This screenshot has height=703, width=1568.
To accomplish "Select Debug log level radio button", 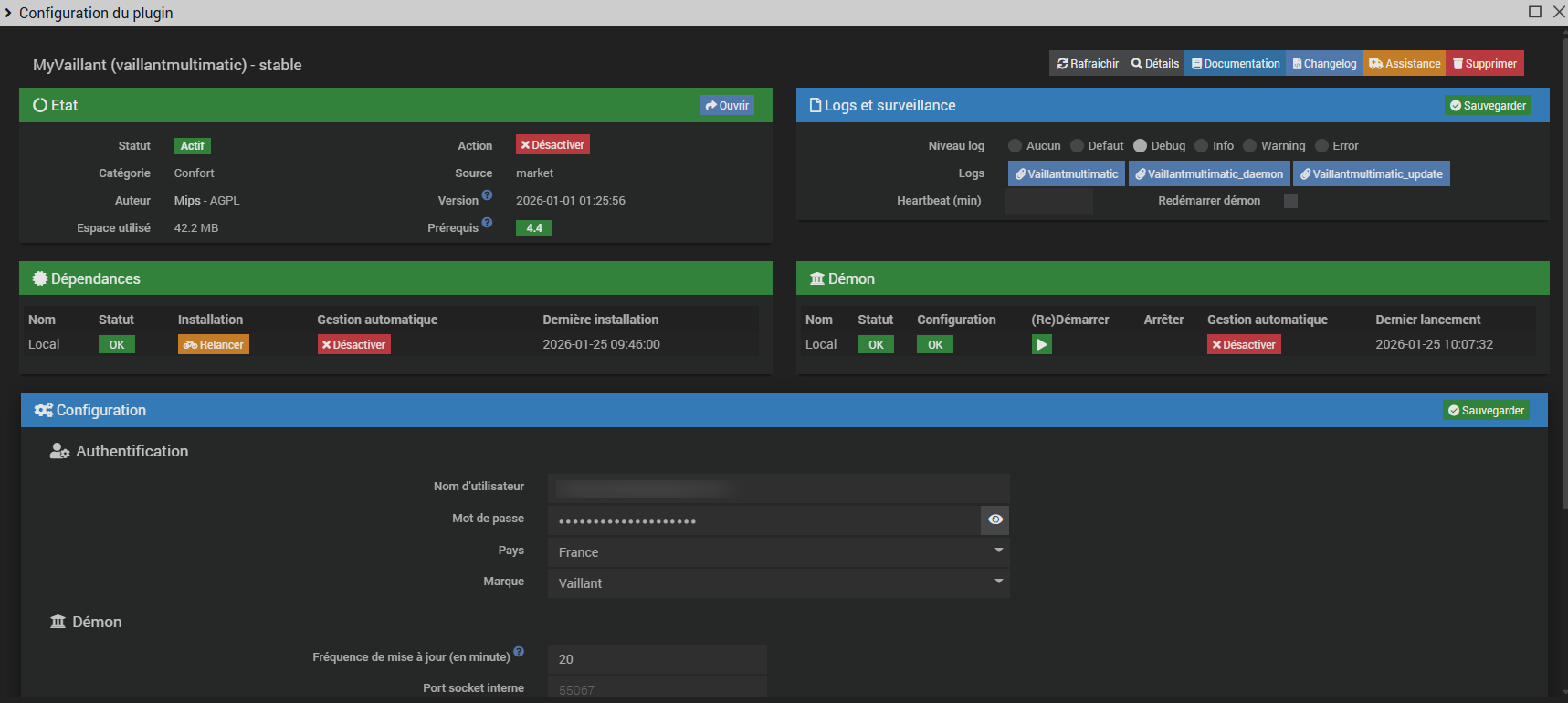I will click(1140, 146).
